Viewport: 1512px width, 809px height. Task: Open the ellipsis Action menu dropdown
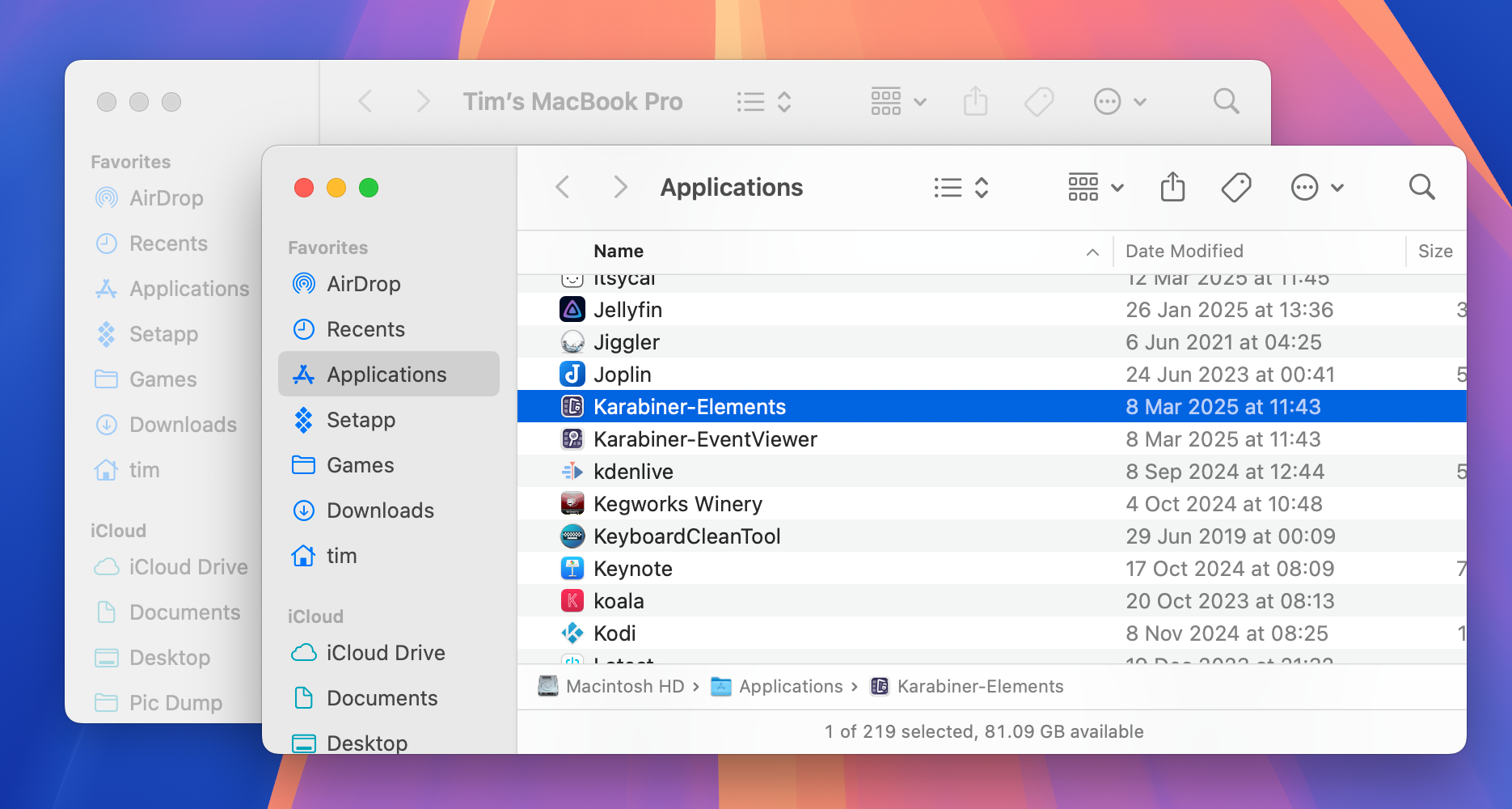pos(1316,188)
